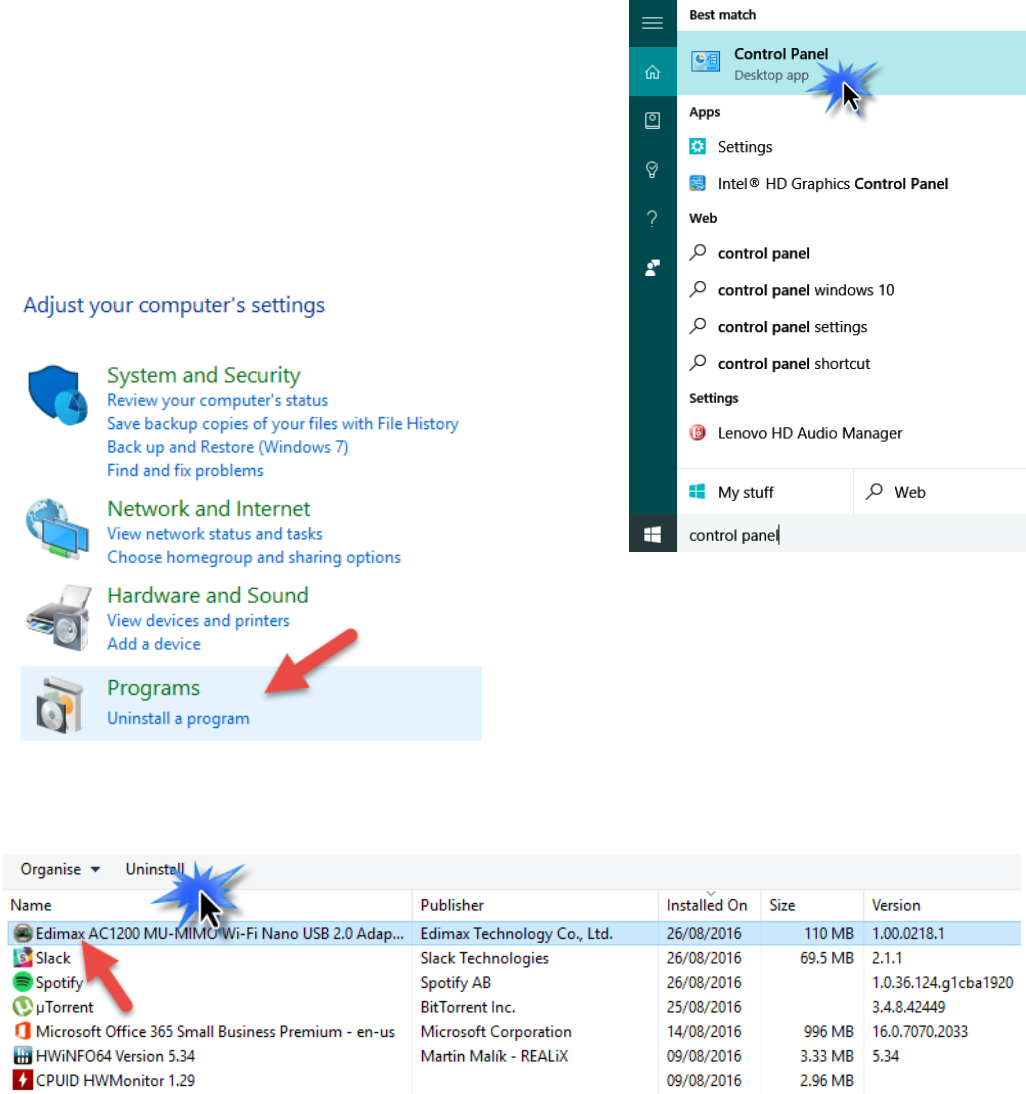Switch to My stuff filter
The width and height of the screenshot is (1026, 1094).
pos(765,492)
